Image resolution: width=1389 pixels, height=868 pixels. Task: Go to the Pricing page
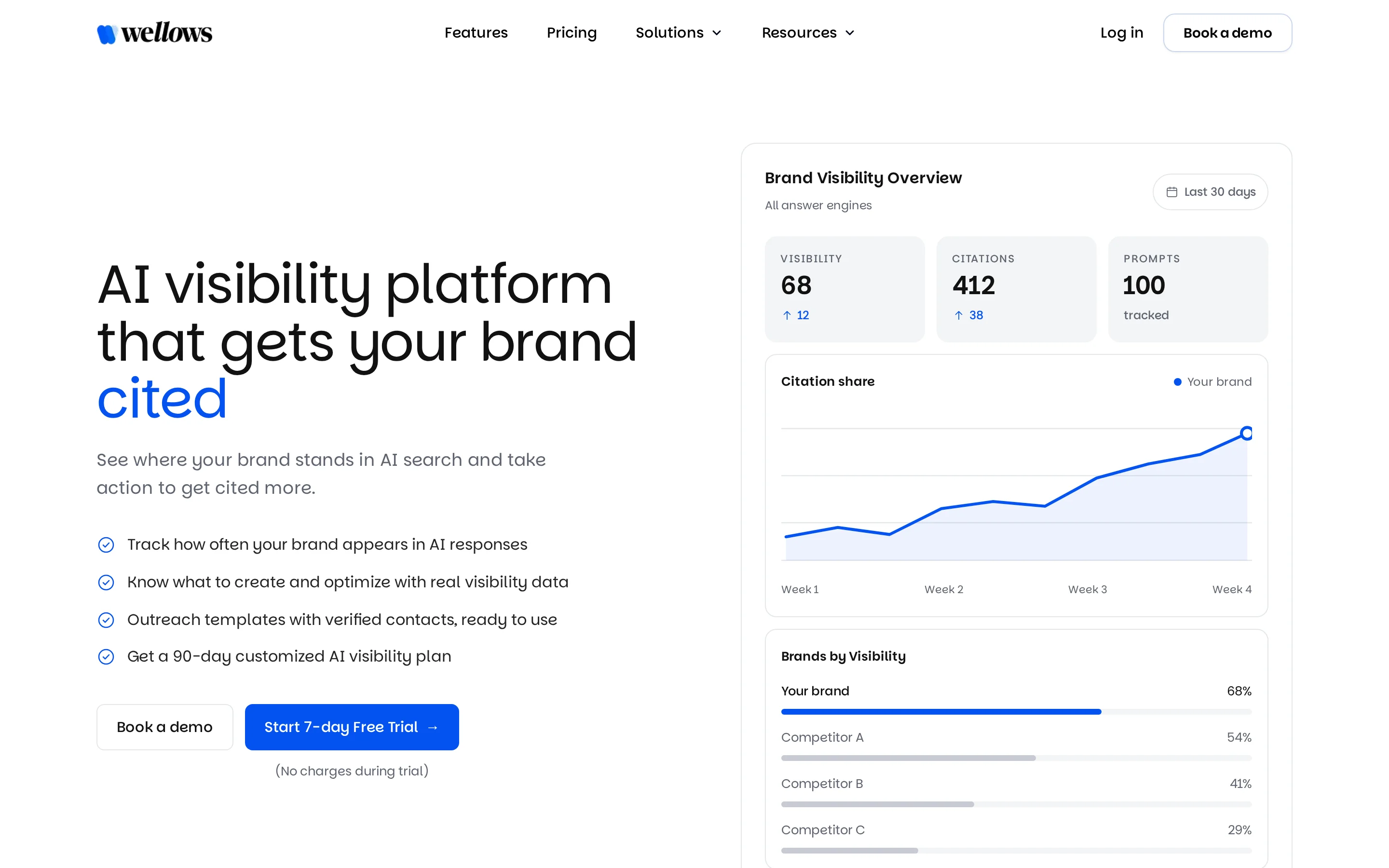coord(572,33)
